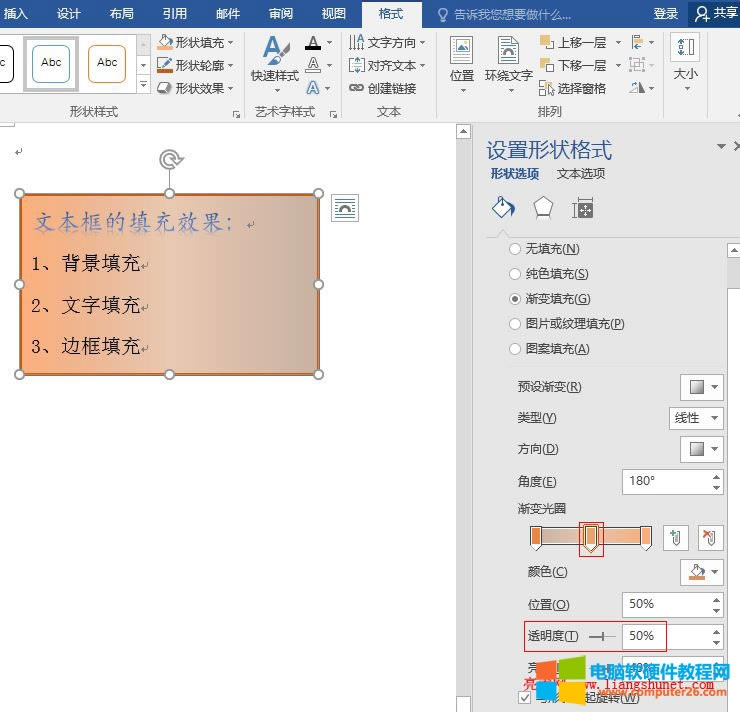Screen dimensions: 740x712
Task: Choose the 图案填充 pattern fill radio
Action: [515, 349]
